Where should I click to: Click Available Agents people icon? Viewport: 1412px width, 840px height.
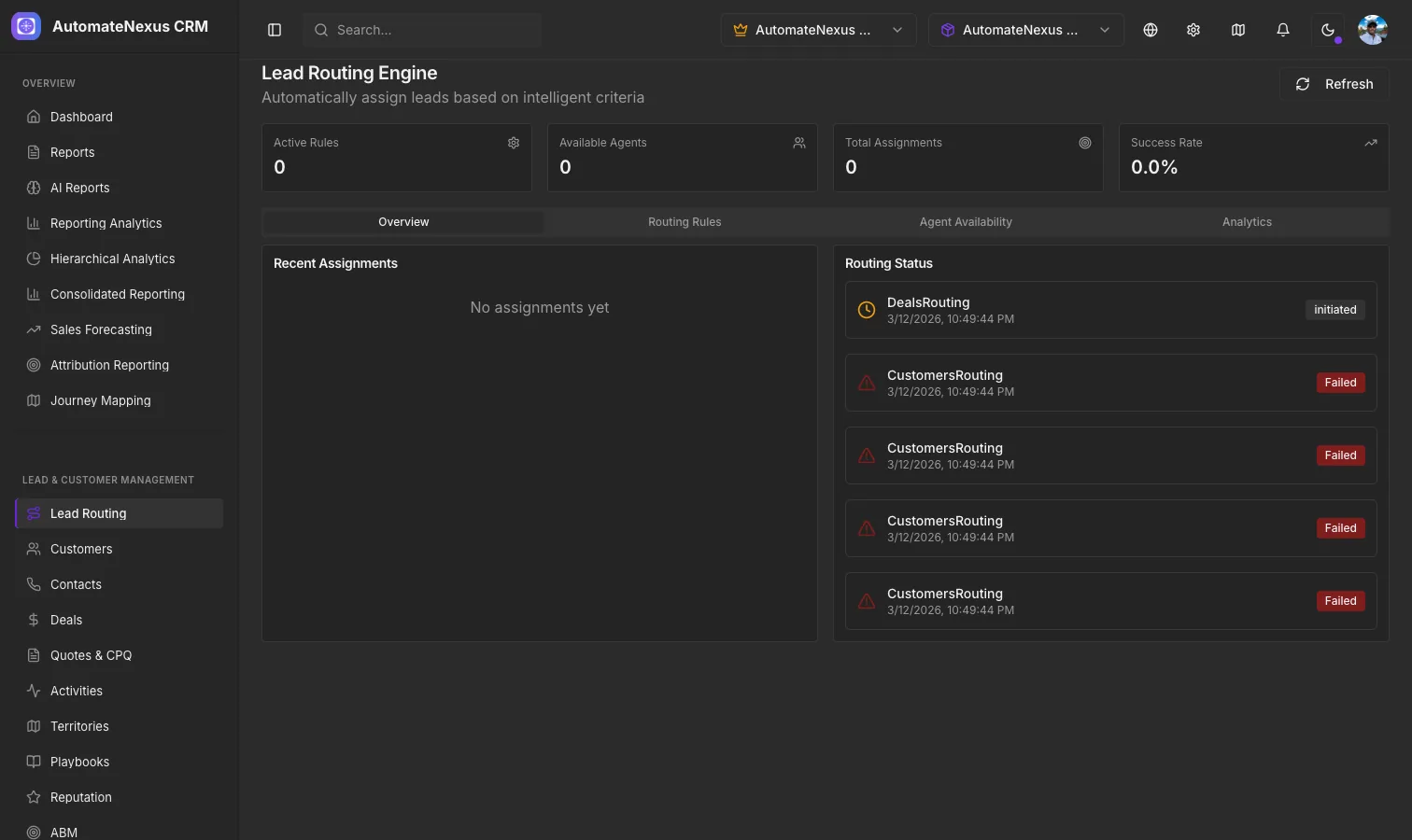point(799,143)
